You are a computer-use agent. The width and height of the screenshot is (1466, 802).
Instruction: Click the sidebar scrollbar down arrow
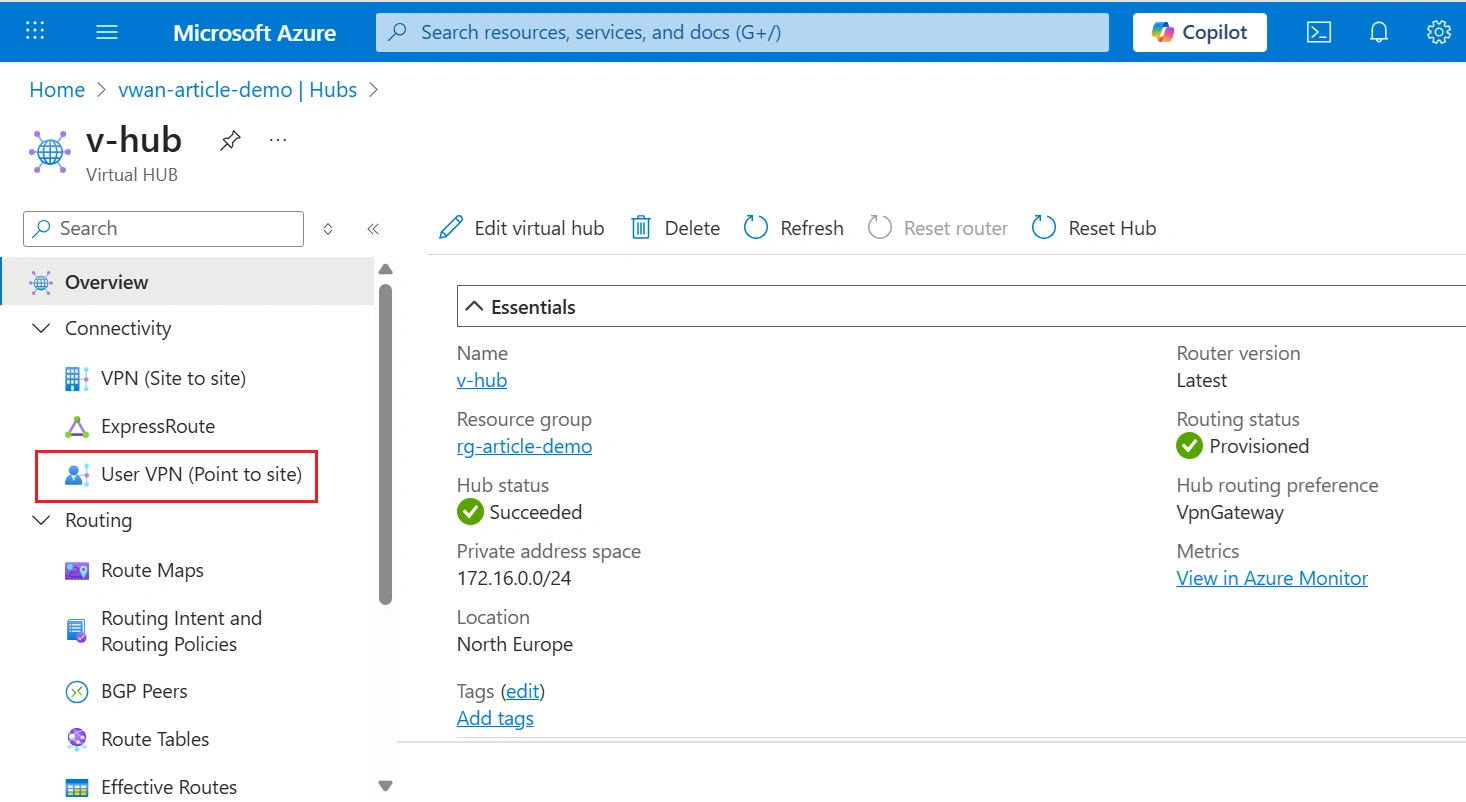pos(386,786)
